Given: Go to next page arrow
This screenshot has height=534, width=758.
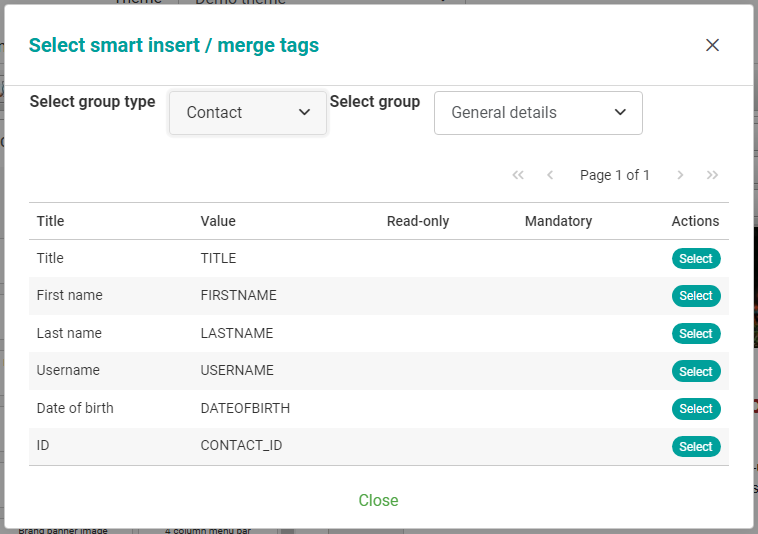Looking at the screenshot, I should (680, 175).
